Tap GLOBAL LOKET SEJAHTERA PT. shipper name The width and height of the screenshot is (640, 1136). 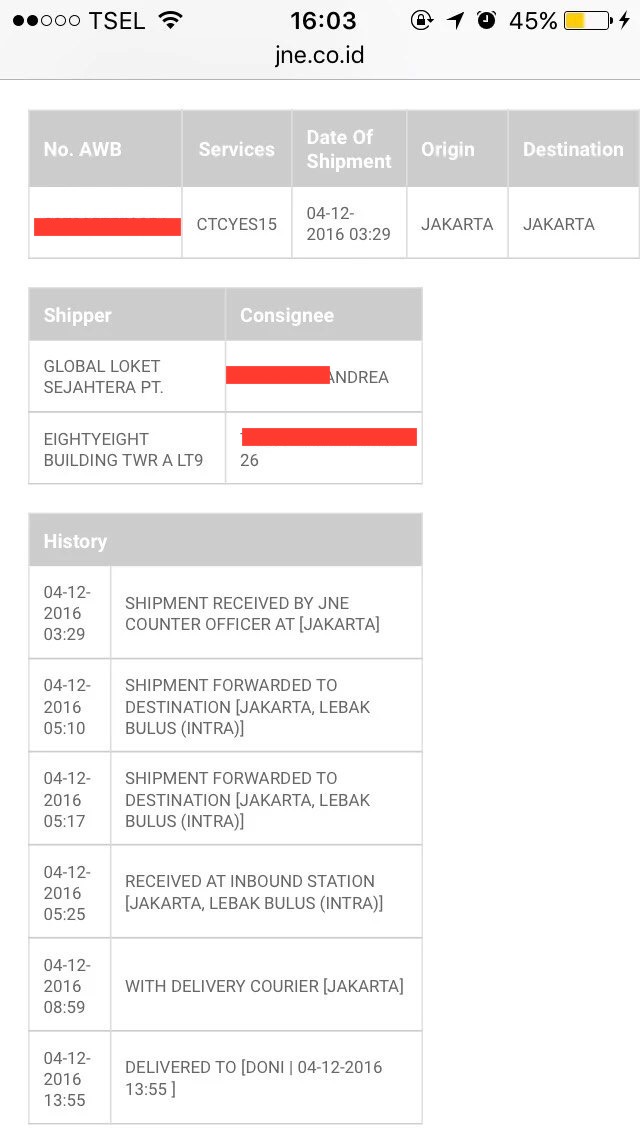tap(102, 376)
